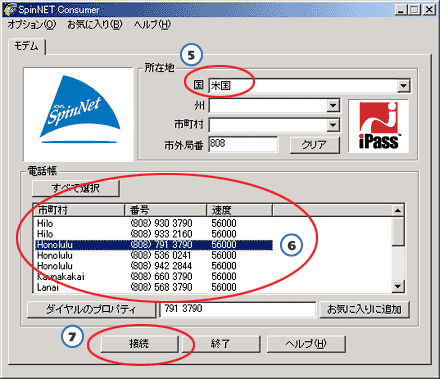Select Honolulu row with (808) 536 0241
The height and width of the screenshot is (379, 440).
(153, 255)
